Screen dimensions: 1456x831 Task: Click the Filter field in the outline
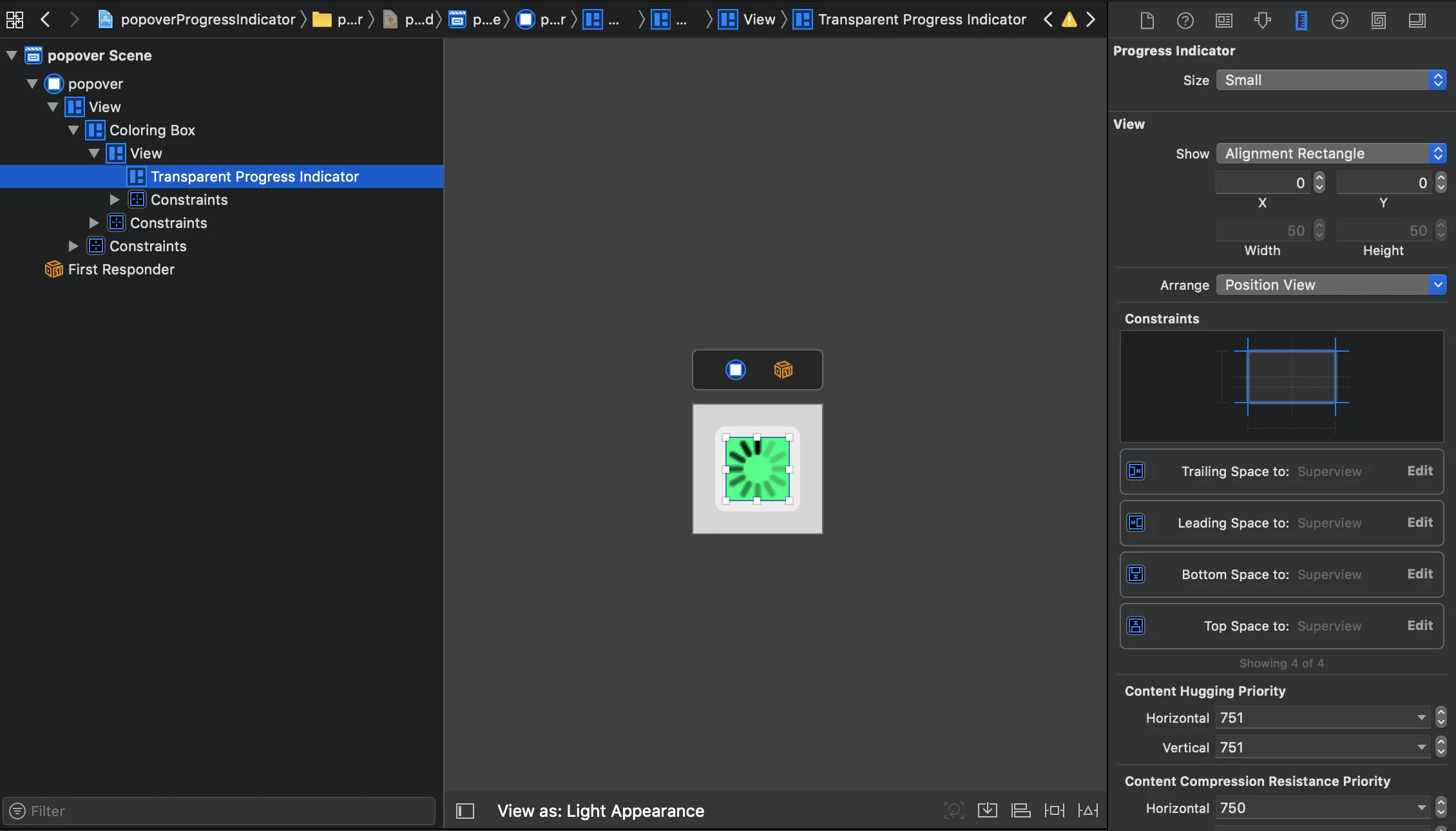219,810
